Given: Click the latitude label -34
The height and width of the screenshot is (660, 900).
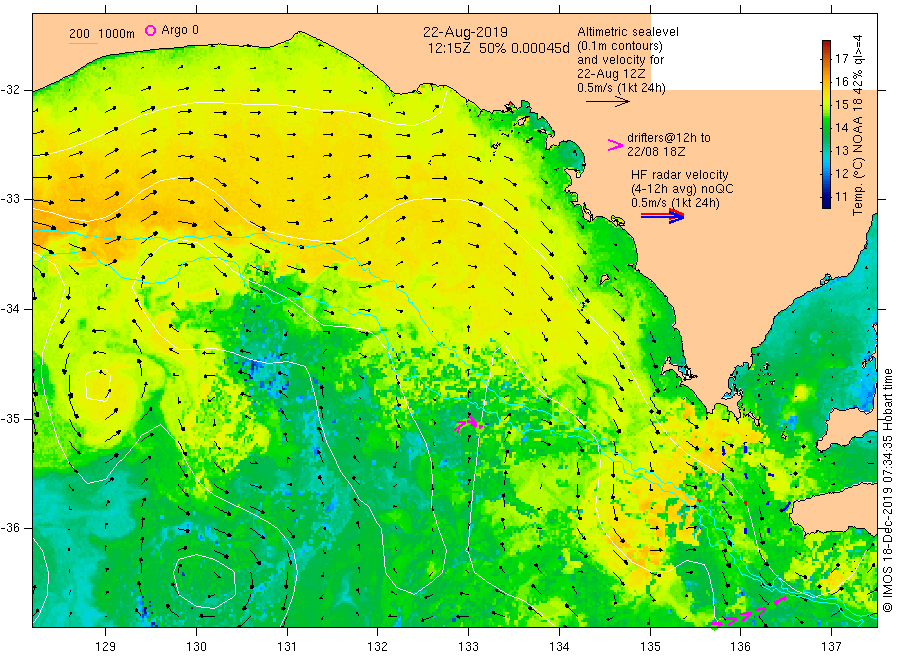Looking at the screenshot, I should click(x=10, y=309).
